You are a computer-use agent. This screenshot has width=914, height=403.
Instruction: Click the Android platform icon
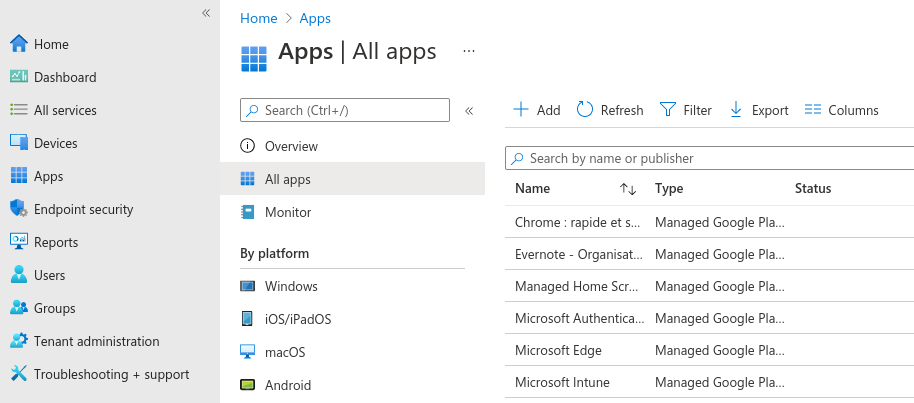247,385
